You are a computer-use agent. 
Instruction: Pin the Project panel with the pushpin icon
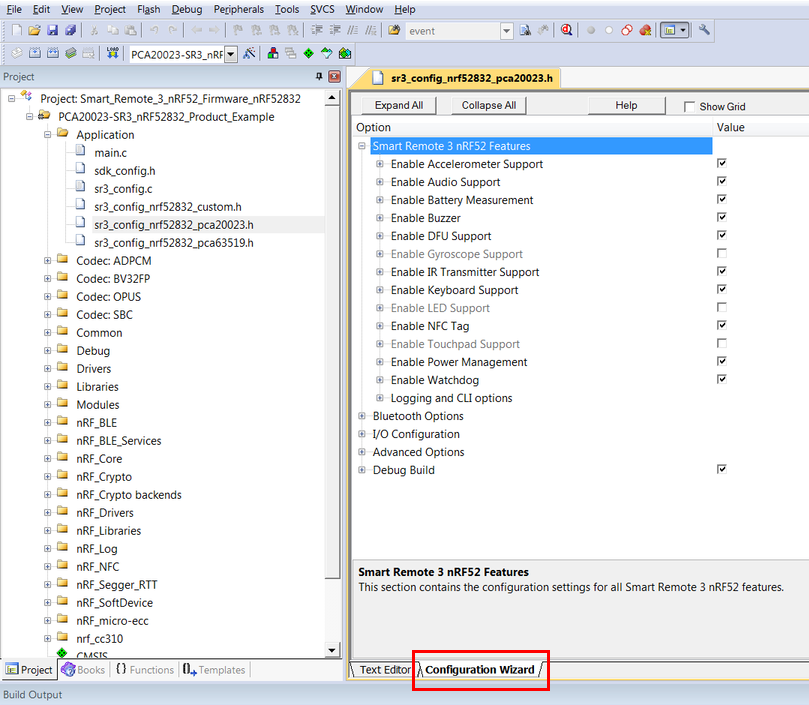click(x=319, y=76)
